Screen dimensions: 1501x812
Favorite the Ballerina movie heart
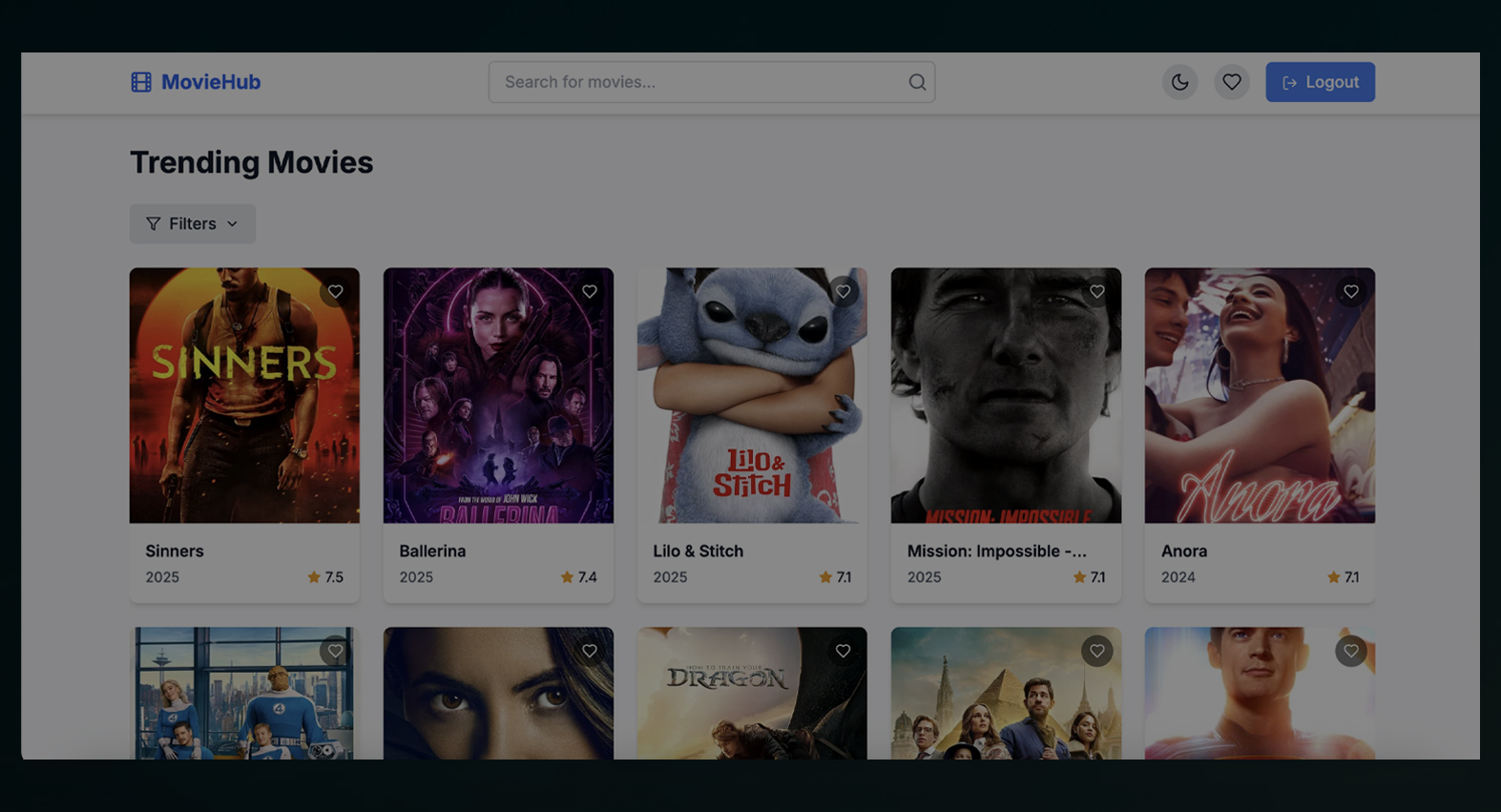pos(589,292)
